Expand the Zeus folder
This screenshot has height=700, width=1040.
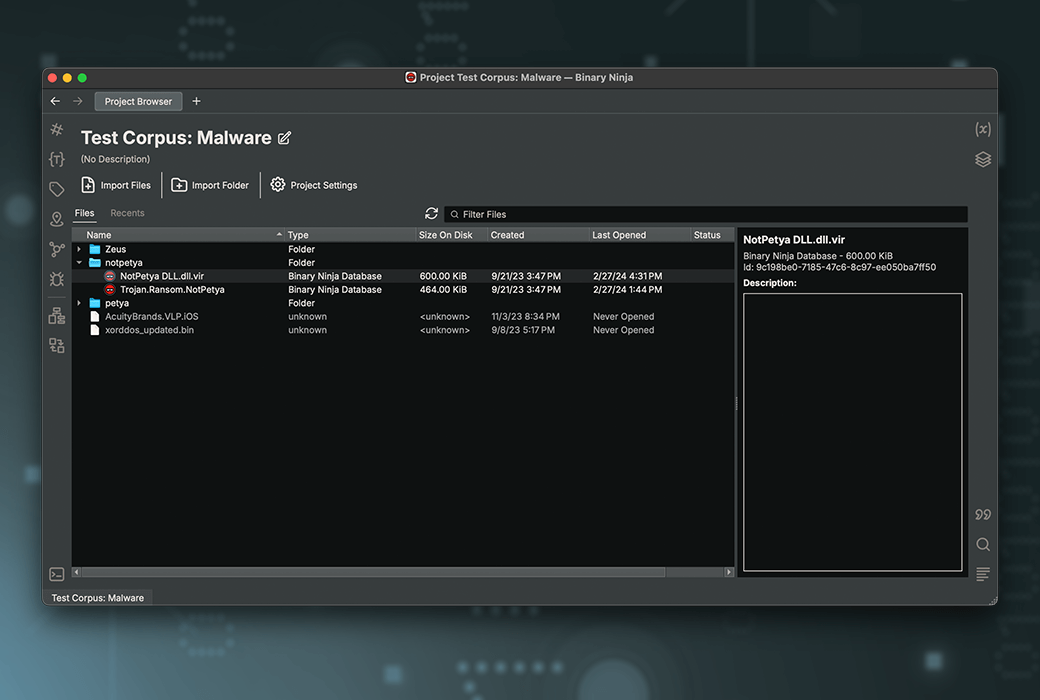click(80, 249)
